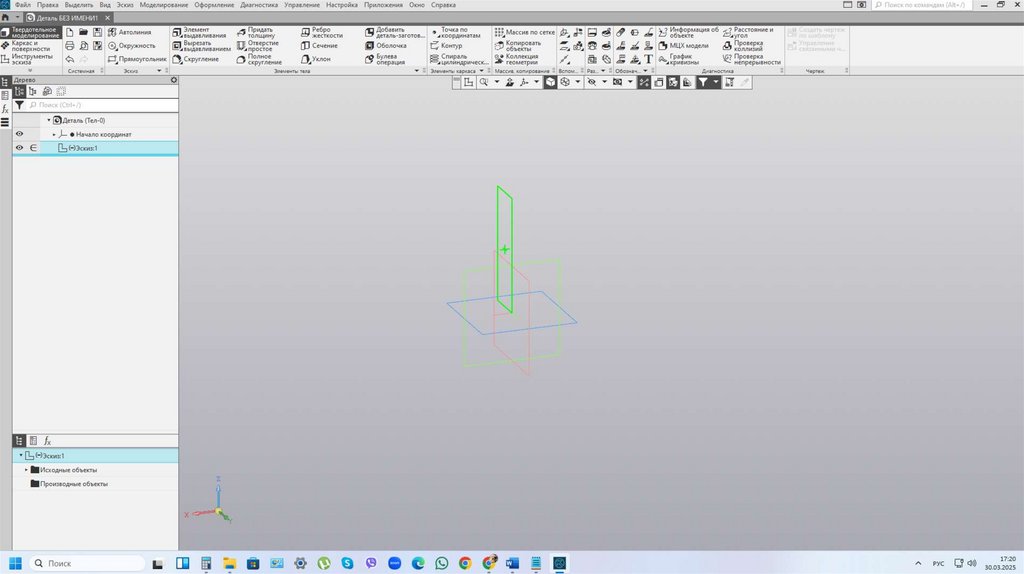Choose the Уклон draft tool
The width and height of the screenshot is (1024, 574).
point(315,59)
